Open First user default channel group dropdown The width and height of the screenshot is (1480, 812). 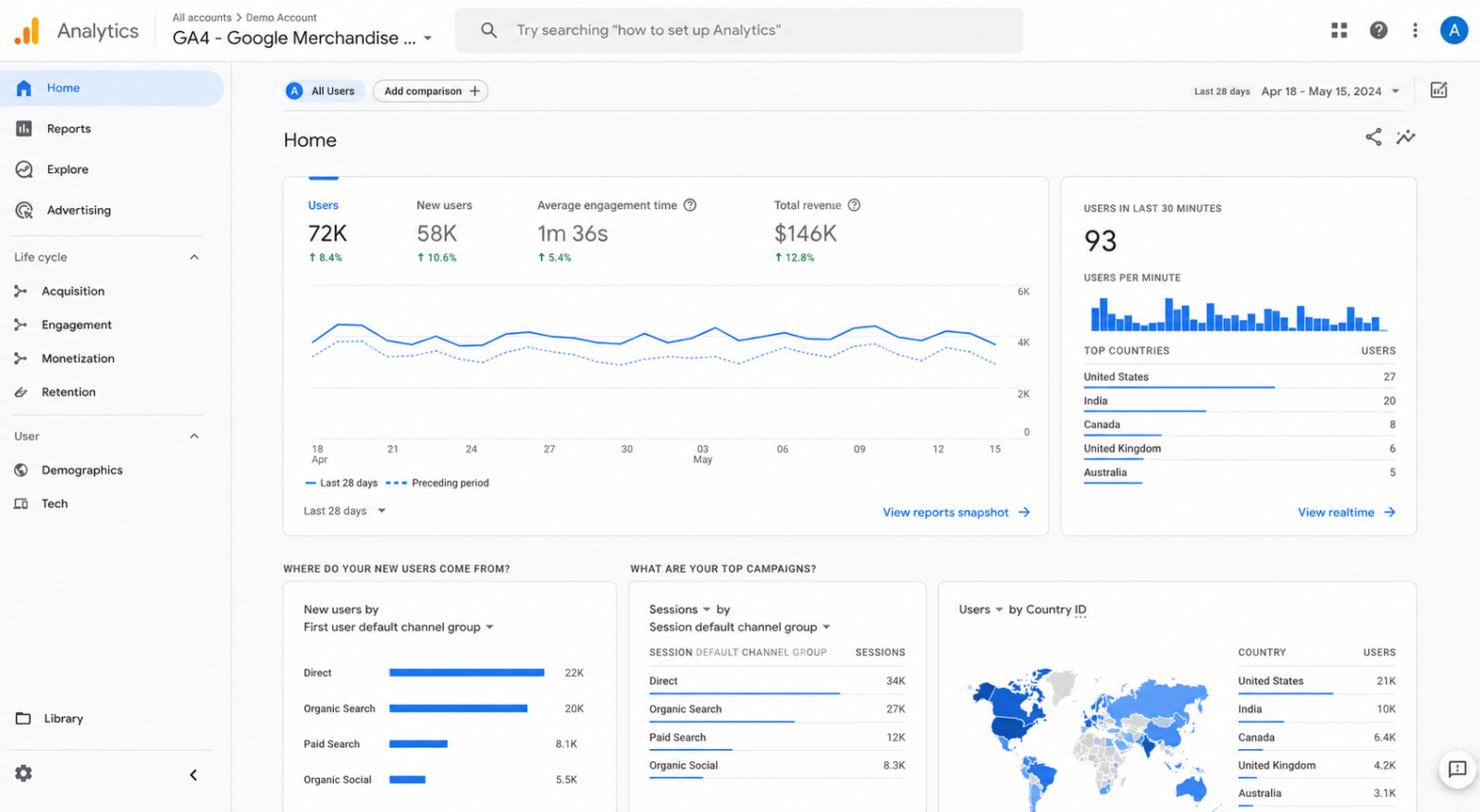coord(399,627)
